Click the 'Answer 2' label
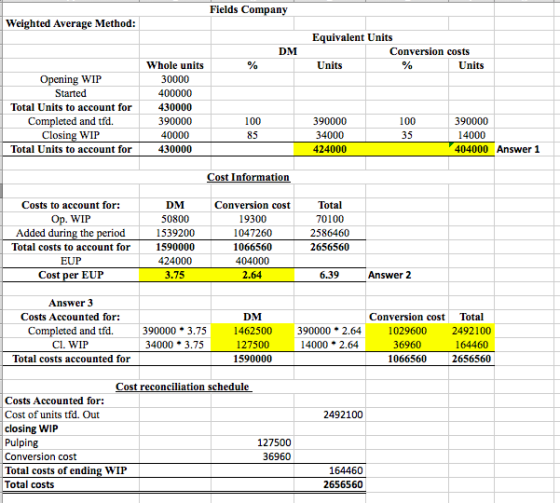Viewport: 560px width, 503px height. [389, 275]
